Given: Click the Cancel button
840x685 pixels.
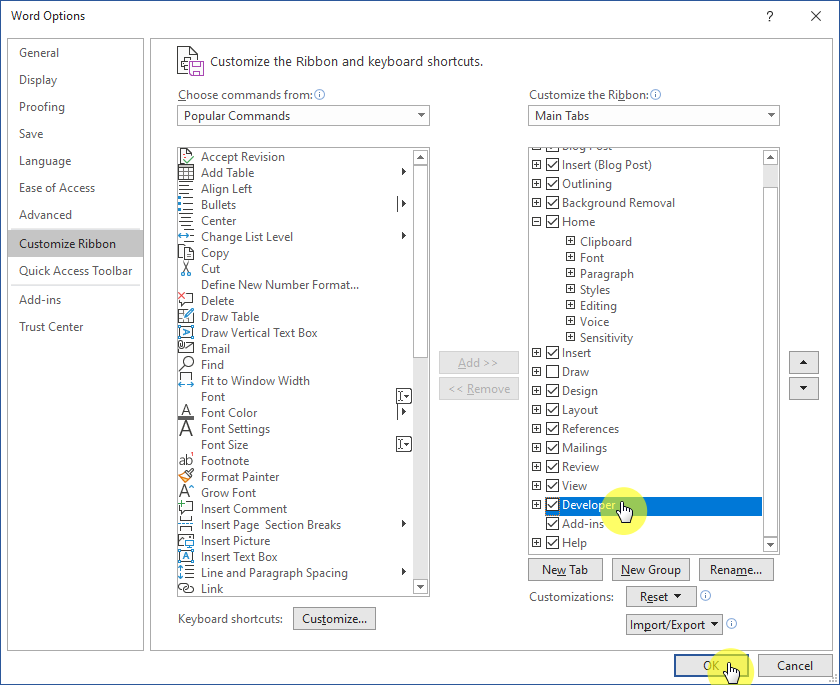Looking at the screenshot, I should (794, 666).
